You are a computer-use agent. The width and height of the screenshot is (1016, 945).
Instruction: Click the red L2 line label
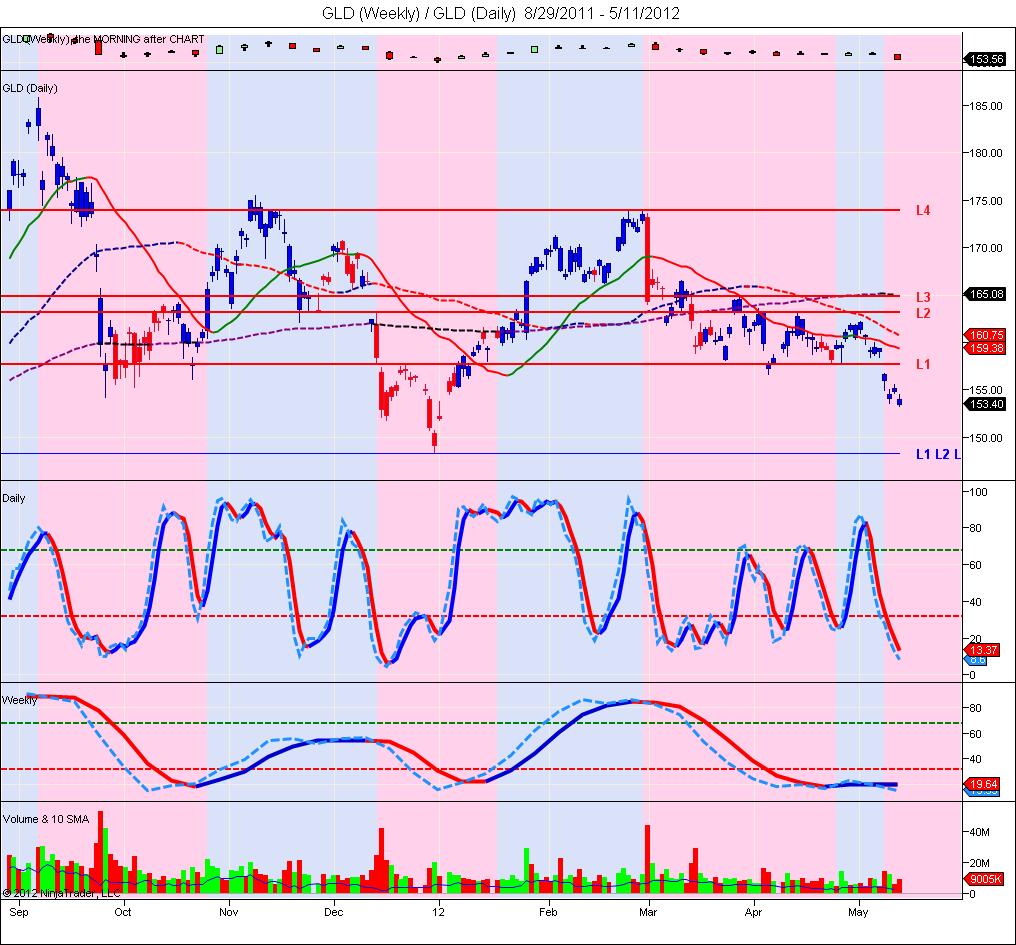[x=923, y=313]
